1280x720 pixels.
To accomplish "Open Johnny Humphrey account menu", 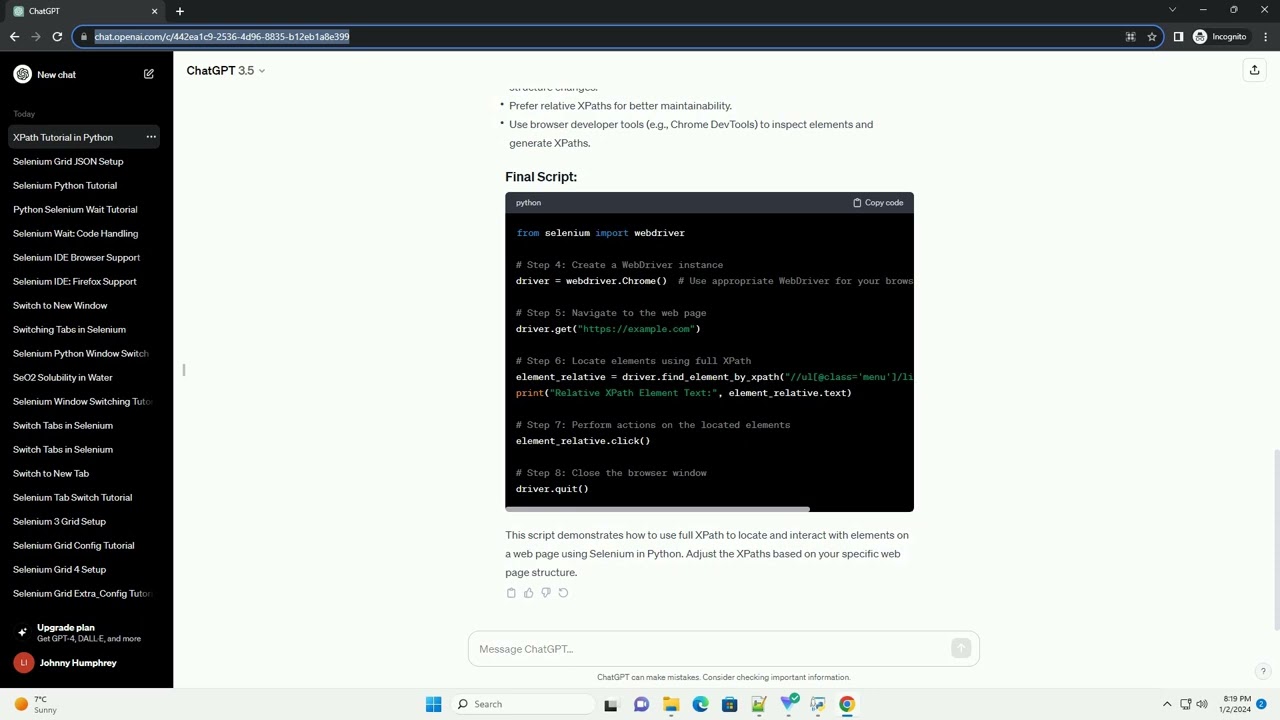I will [x=84, y=663].
